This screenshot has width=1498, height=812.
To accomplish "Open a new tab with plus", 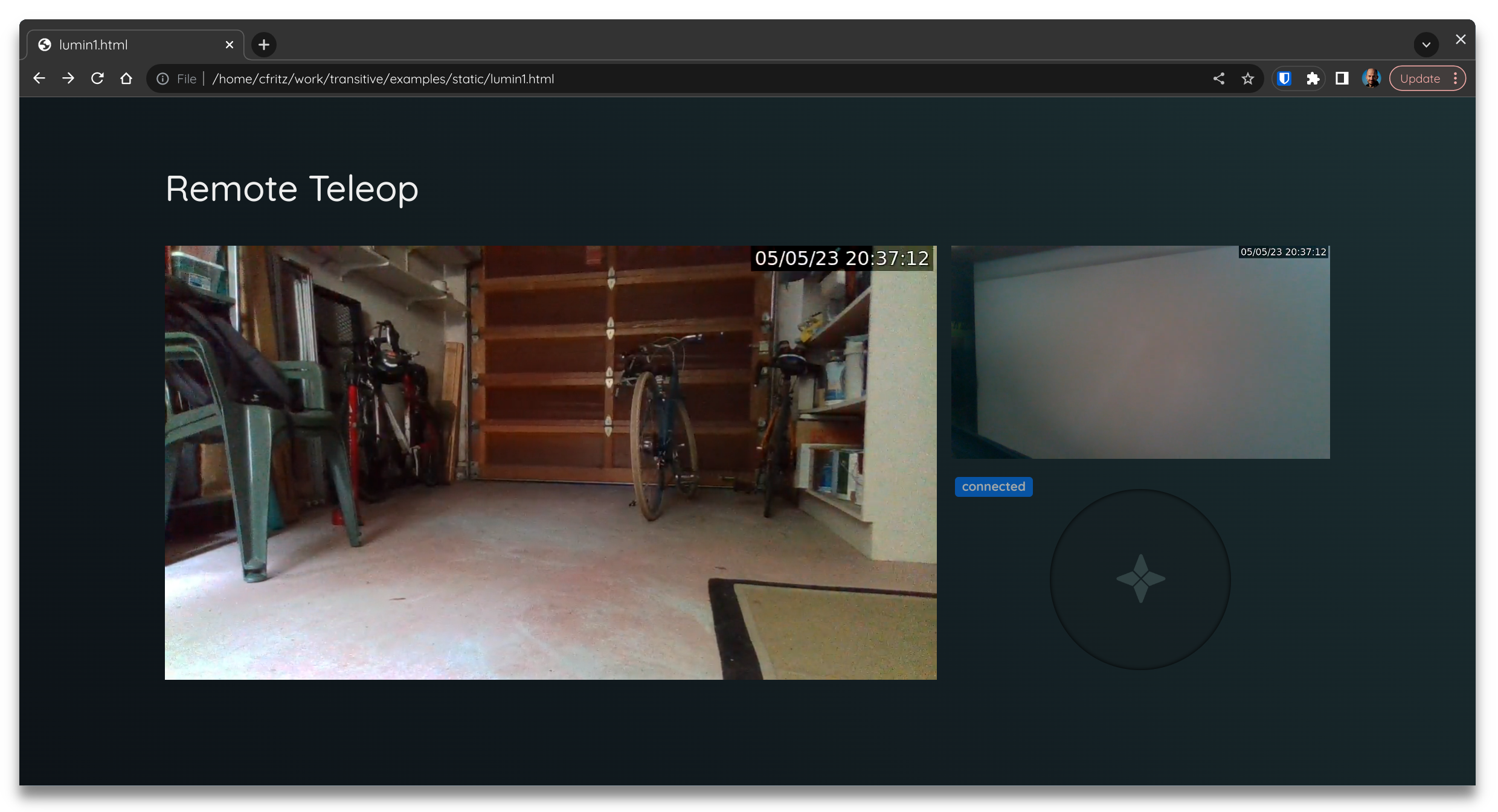I will [x=264, y=45].
